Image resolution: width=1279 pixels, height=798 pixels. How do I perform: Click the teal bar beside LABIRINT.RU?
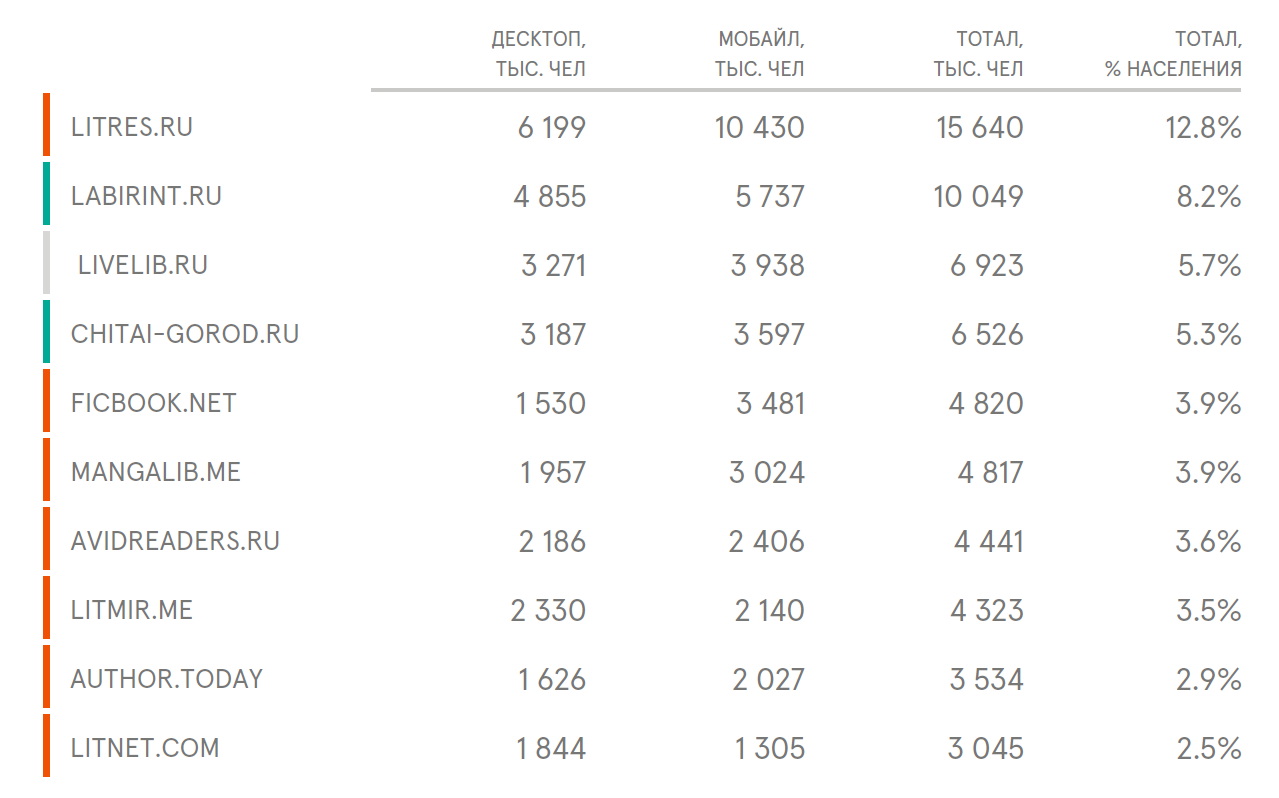46,194
